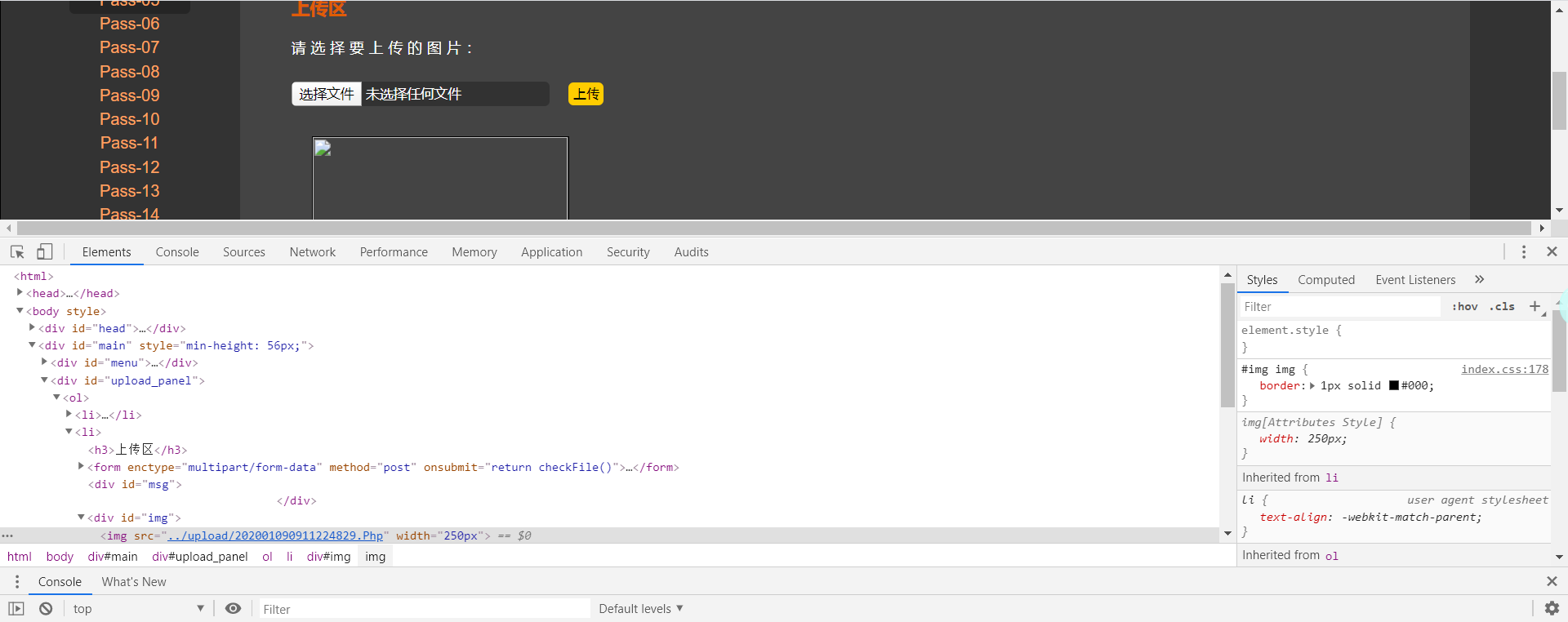1568x622 pixels.
Task: Collapse the div id="main" node
Action: (32, 345)
